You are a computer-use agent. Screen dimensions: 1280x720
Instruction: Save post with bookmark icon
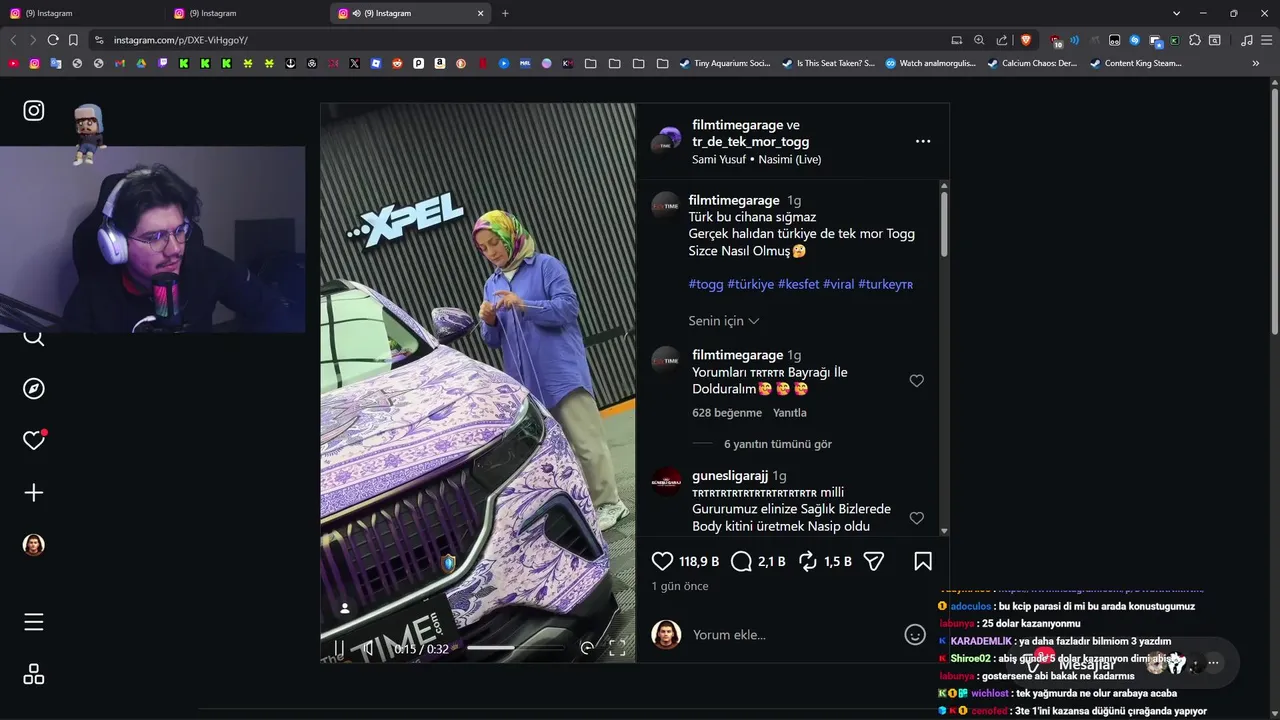click(x=923, y=562)
